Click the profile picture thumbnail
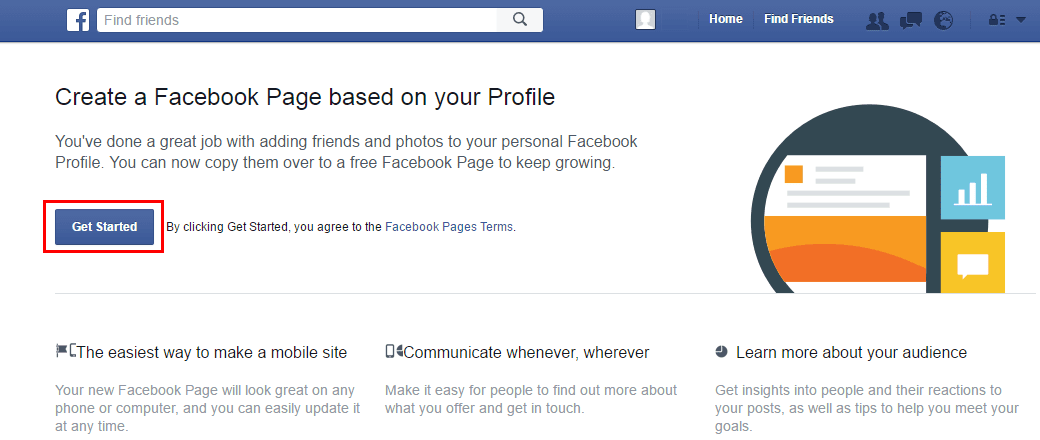Image resolution: width=1040 pixels, height=440 pixels. tap(645, 20)
